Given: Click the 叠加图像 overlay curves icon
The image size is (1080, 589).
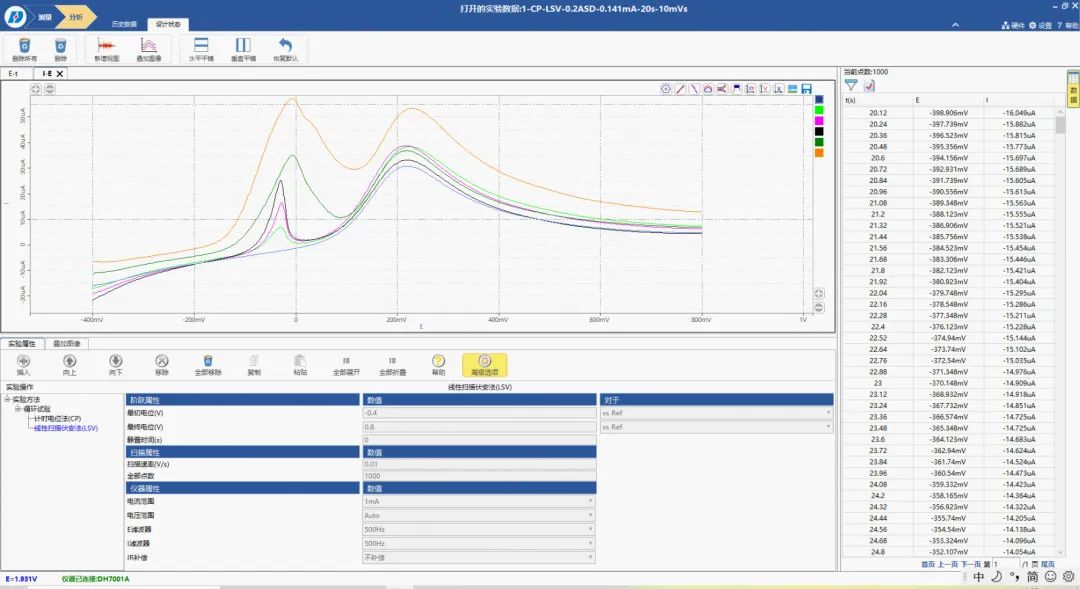Looking at the screenshot, I should 148,46.
